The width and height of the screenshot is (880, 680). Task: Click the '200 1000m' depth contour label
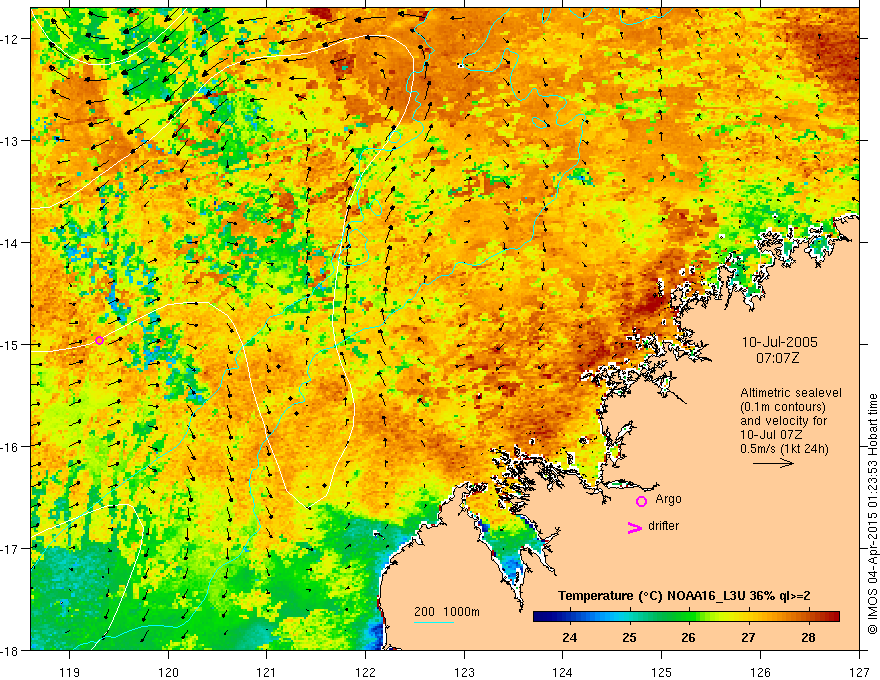[x=447, y=612]
